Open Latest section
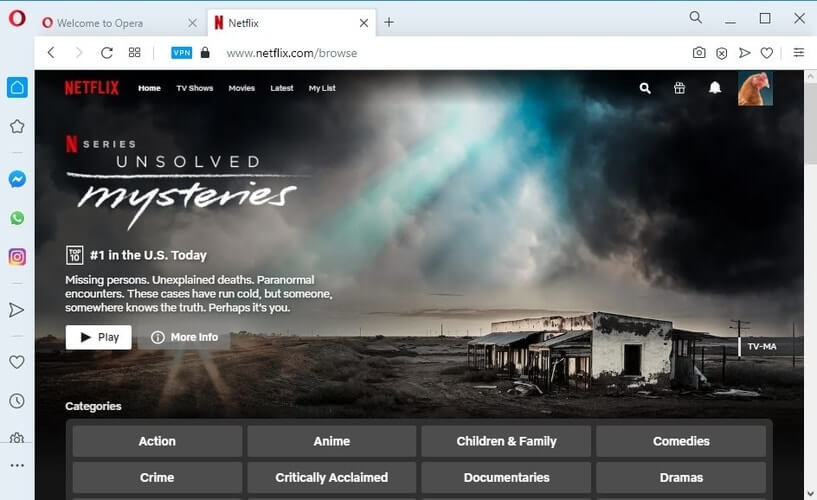This screenshot has height=500, width=817. pyautogui.click(x=281, y=88)
